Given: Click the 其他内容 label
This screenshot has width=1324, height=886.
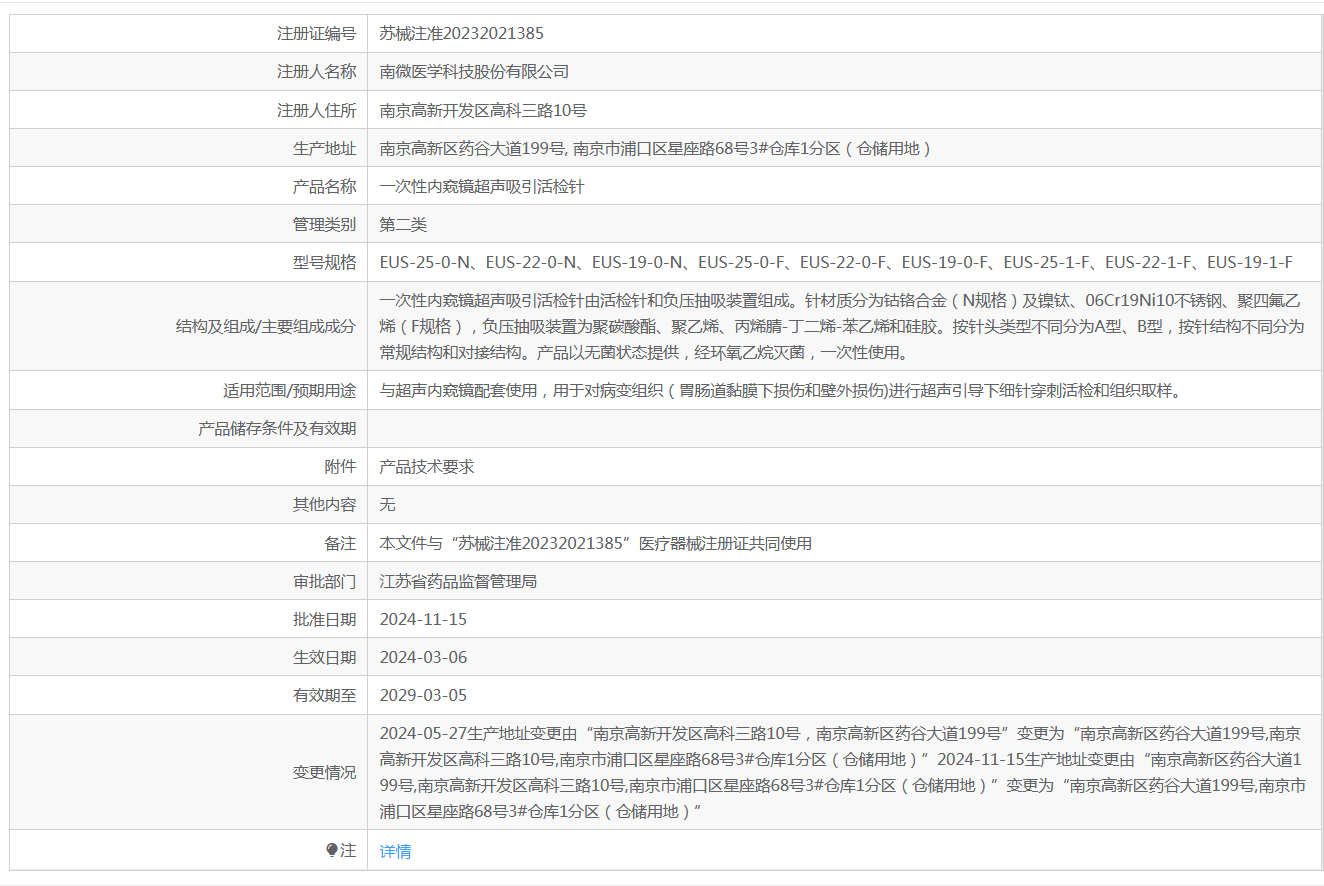Looking at the screenshot, I should click(324, 504).
